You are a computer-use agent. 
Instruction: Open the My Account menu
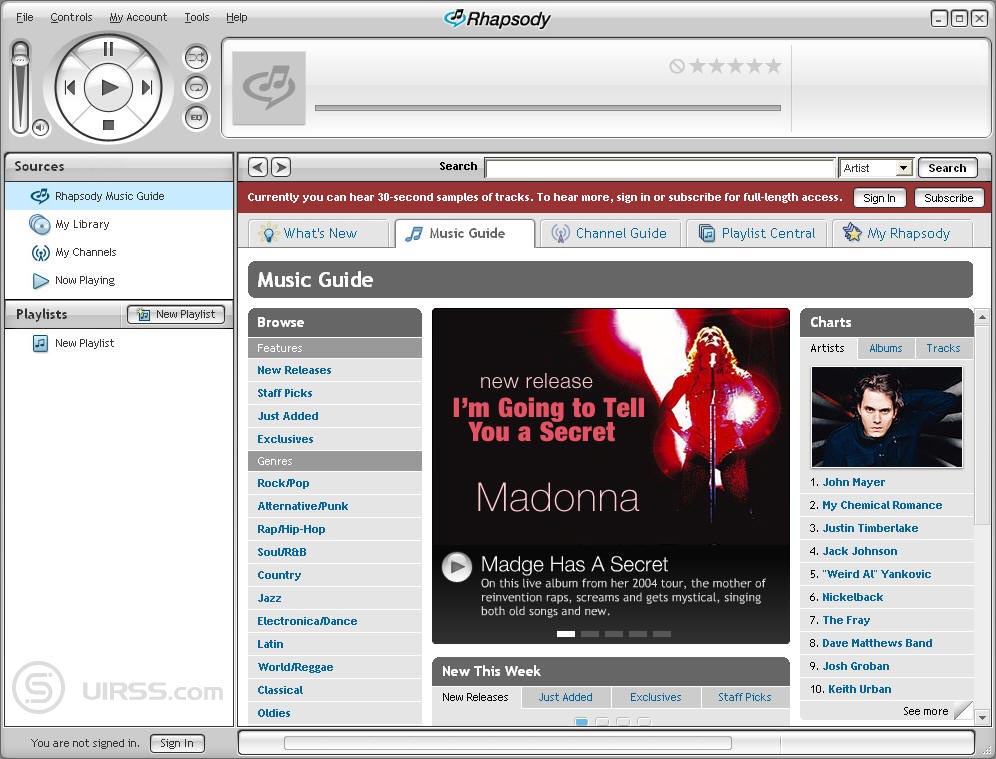coord(138,17)
